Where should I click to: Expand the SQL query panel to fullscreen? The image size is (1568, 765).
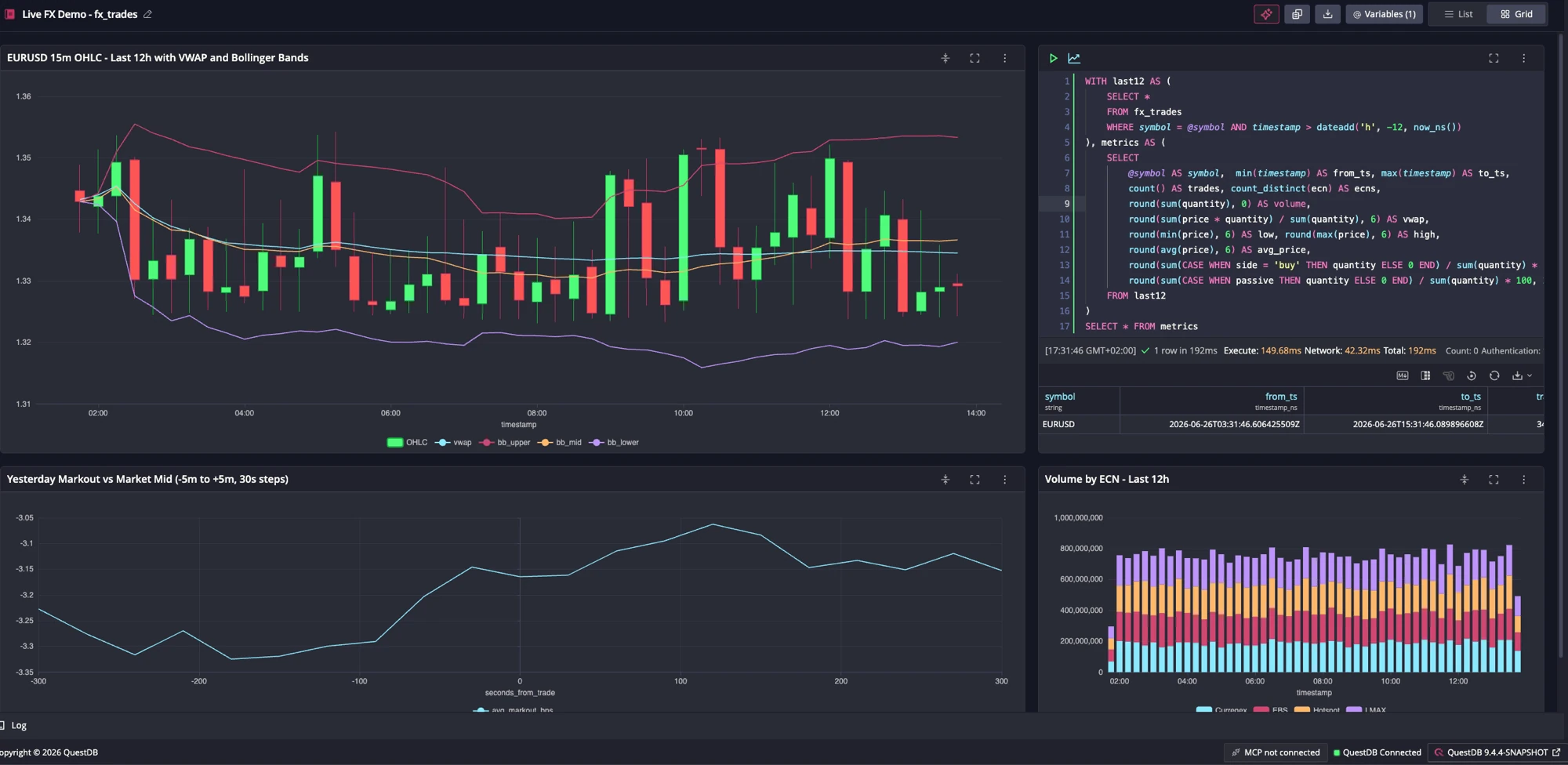pyautogui.click(x=1494, y=58)
